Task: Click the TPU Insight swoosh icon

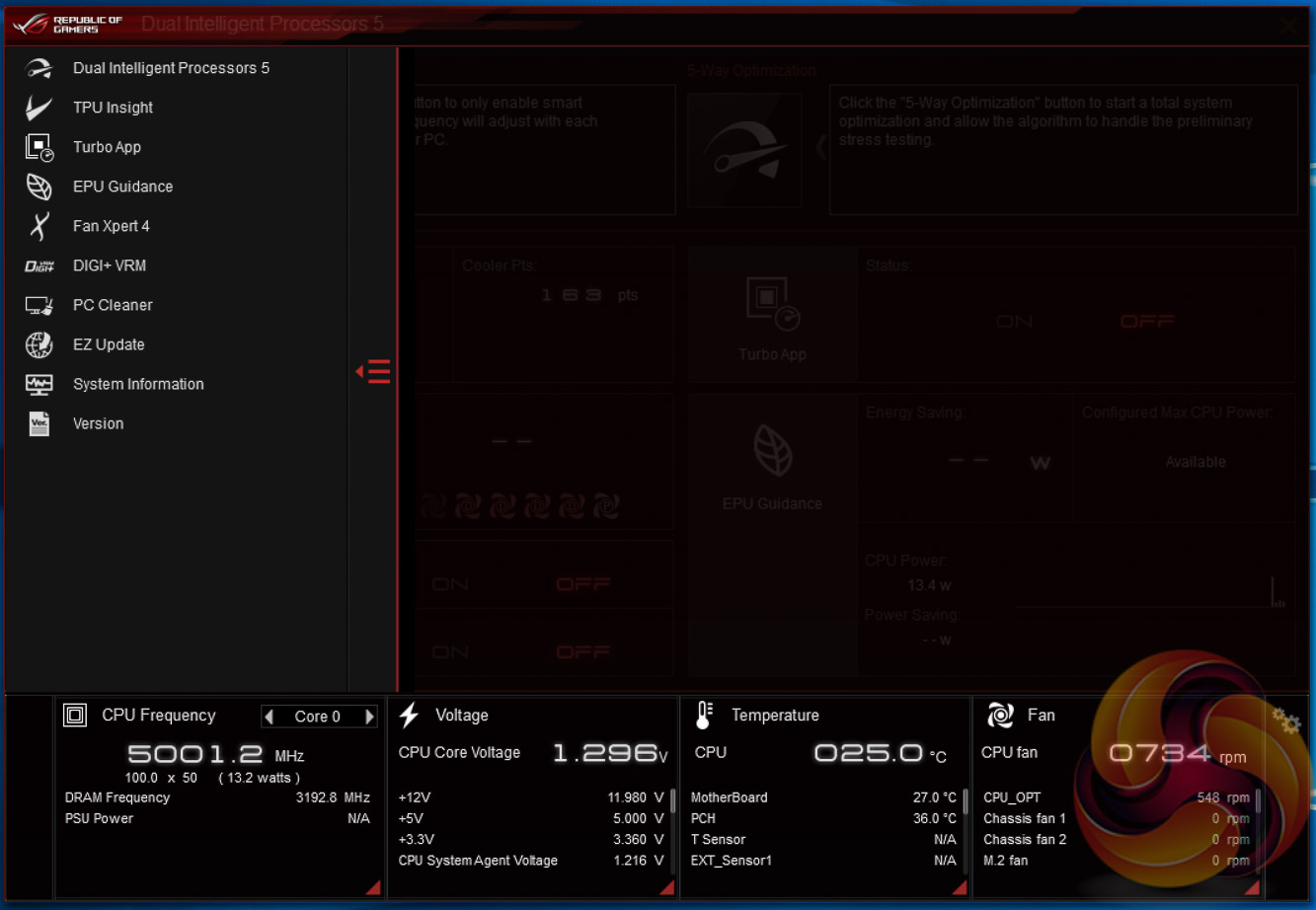Action: pos(39,108)
